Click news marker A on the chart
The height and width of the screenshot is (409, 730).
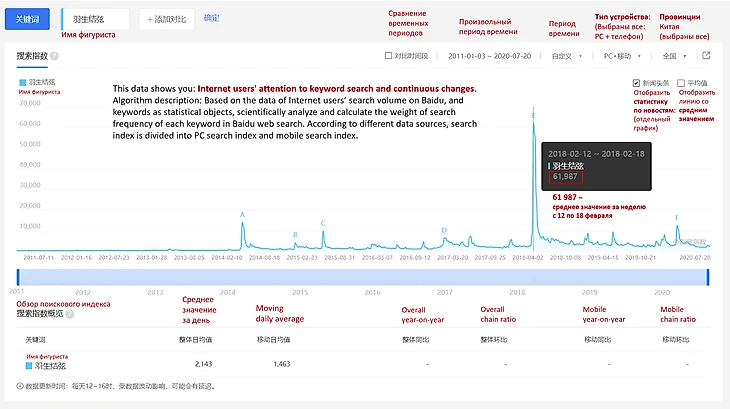pos(242,214)
